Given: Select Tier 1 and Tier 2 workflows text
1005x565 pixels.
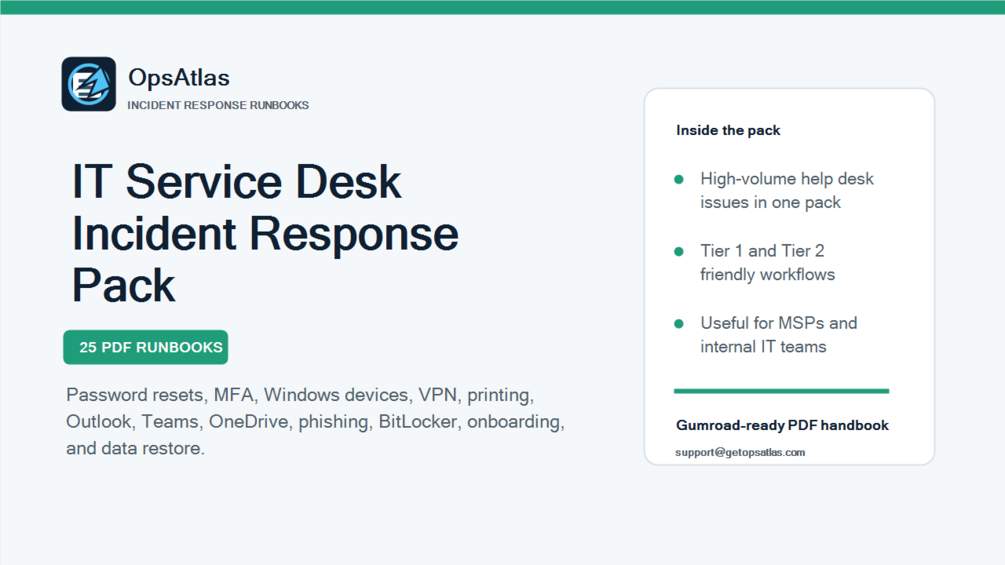Looking at the screenshot, I should point(767,263).
